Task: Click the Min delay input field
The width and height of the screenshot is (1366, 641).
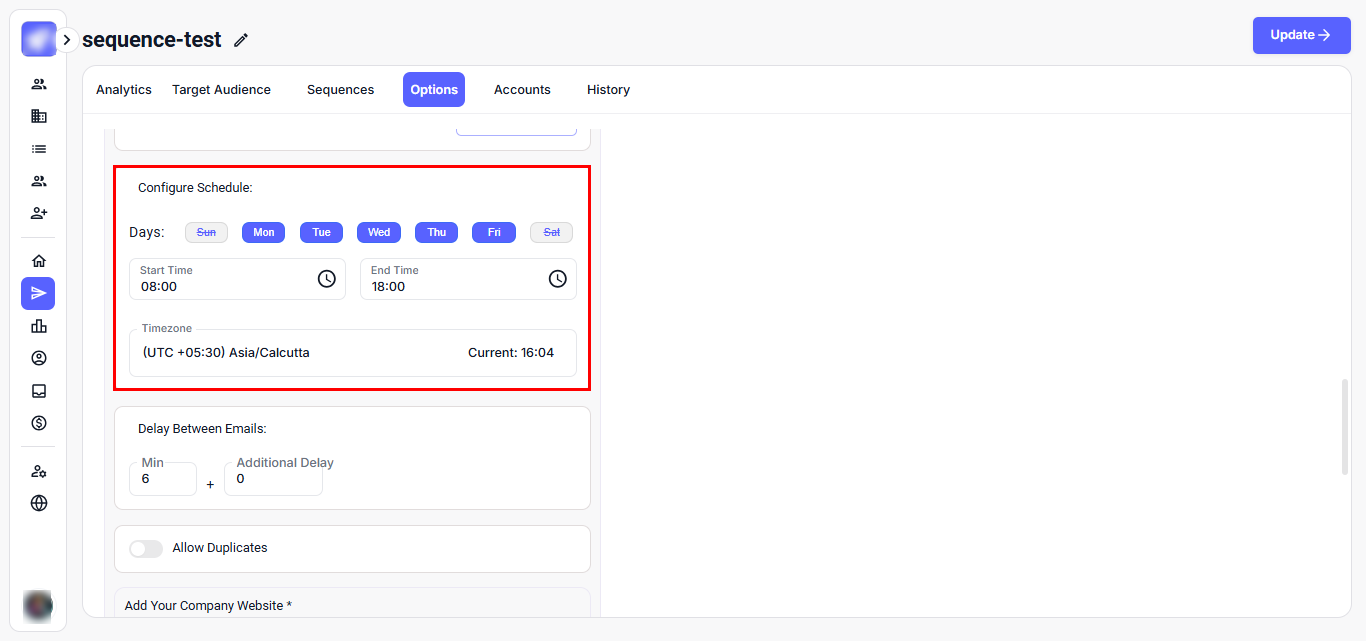Action: [163, 479]
